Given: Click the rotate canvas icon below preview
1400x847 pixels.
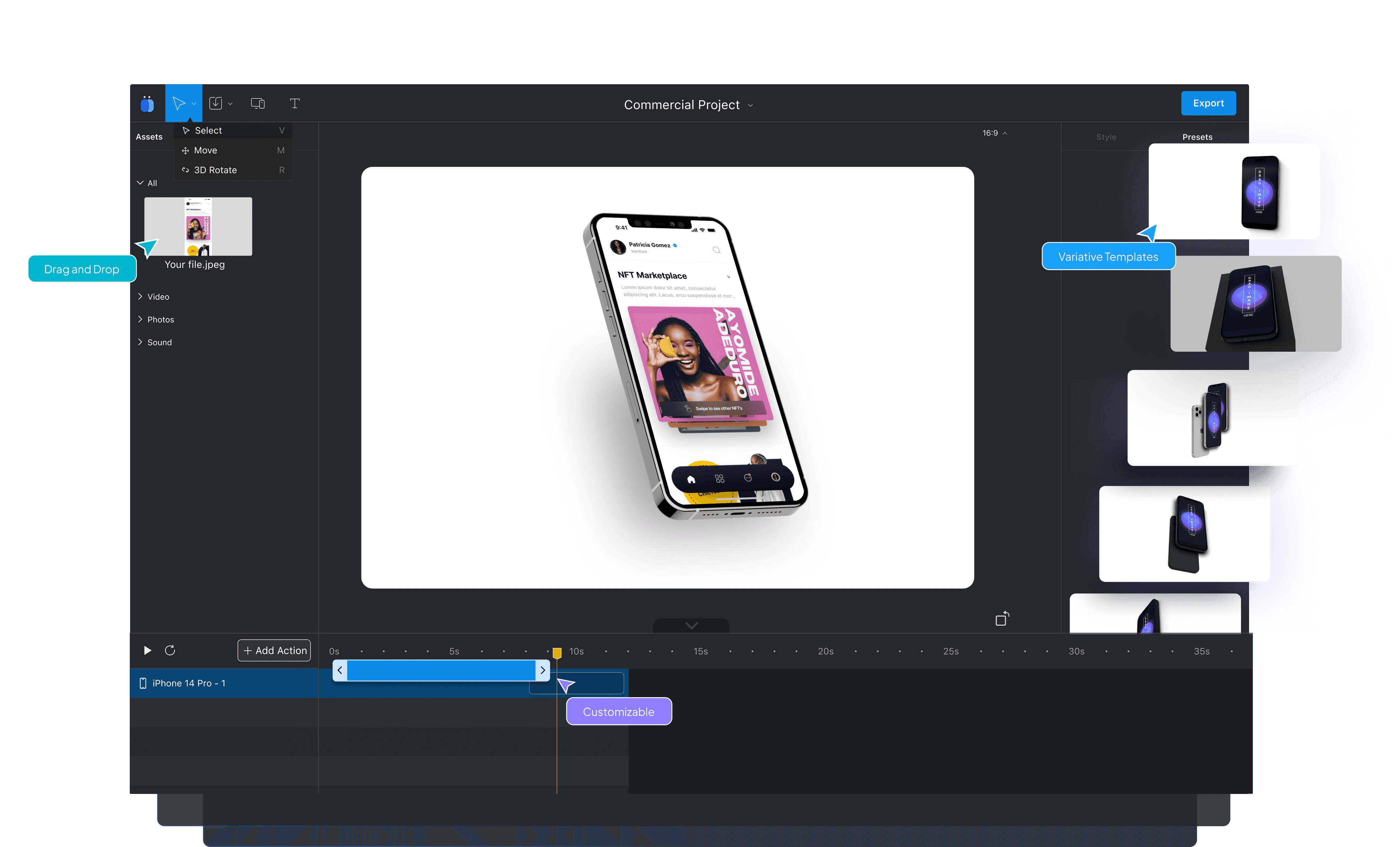Looking at the screenshot, I should 1002,619.
